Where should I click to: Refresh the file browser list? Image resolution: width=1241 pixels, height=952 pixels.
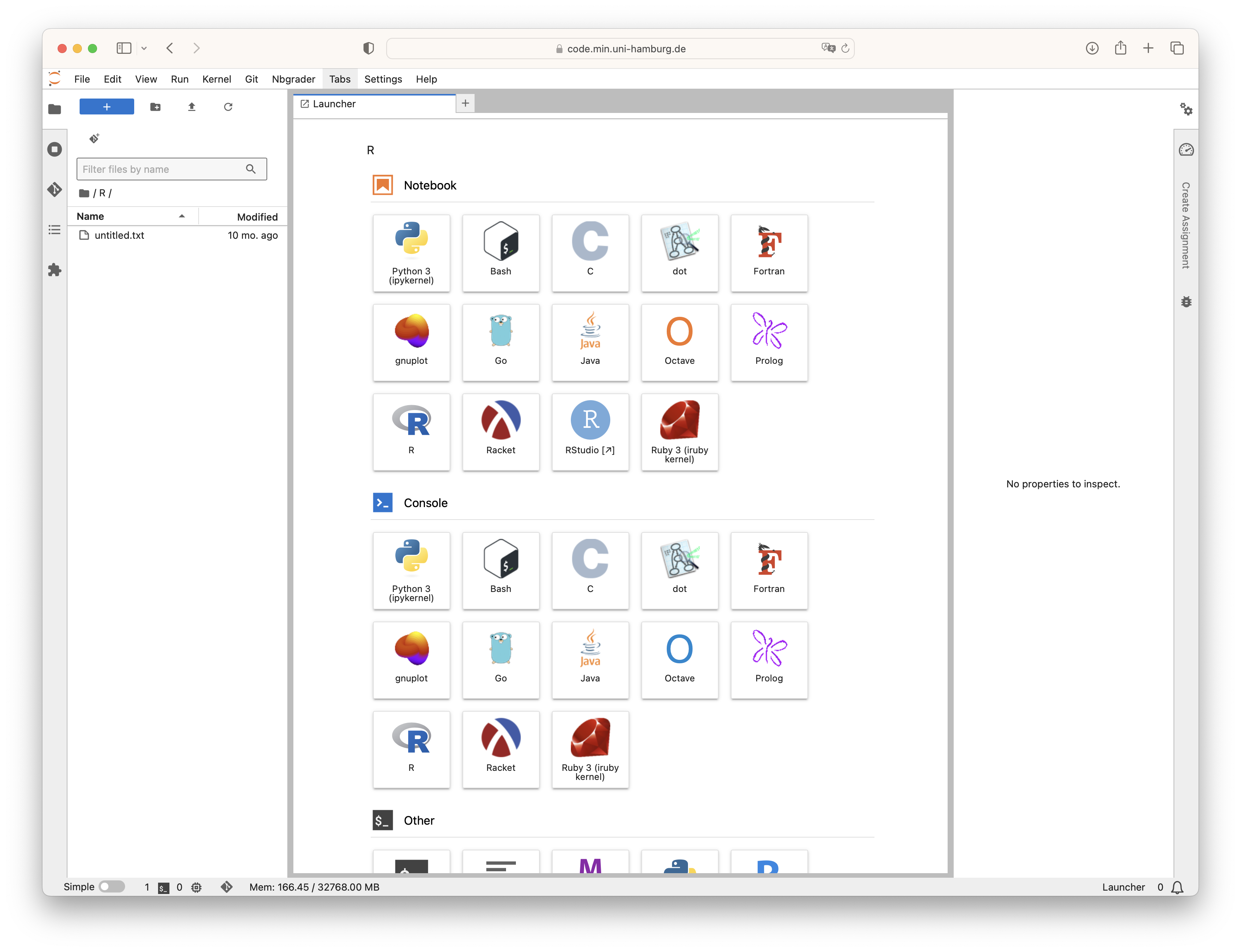[228, 106]
